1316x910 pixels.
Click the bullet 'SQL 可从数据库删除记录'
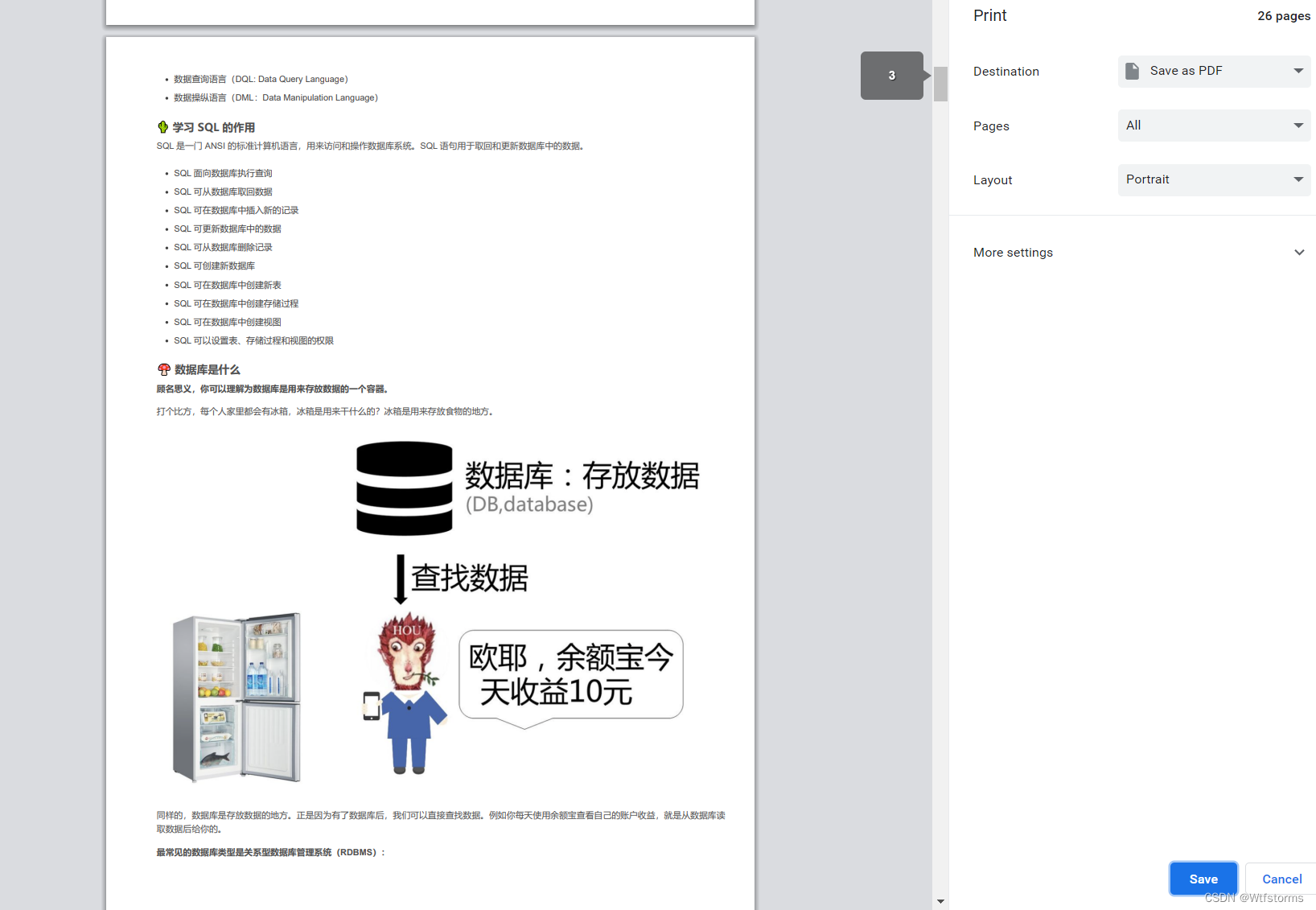223,247
